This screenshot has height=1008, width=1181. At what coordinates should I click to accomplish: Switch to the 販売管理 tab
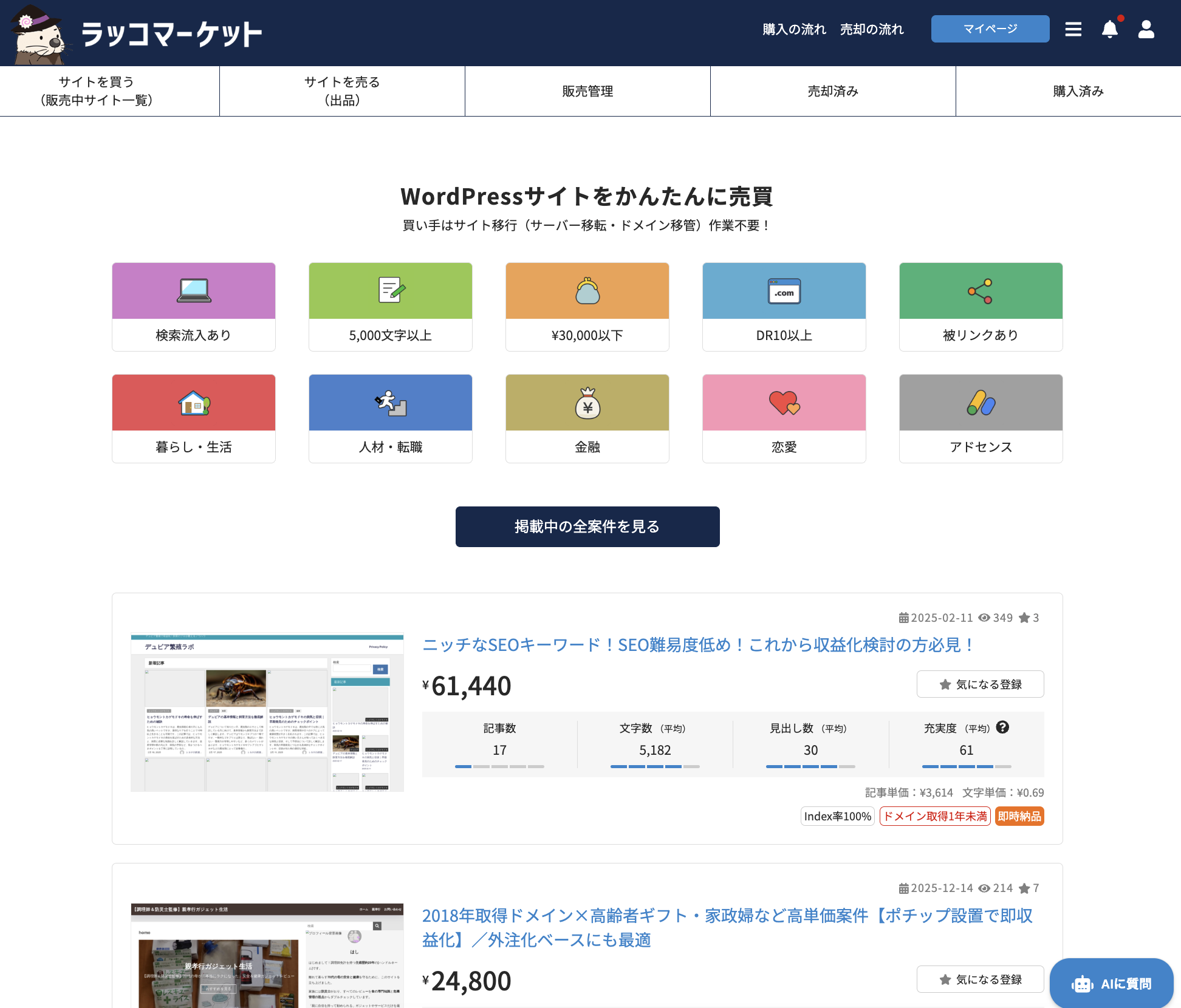pyautogui.click(x=587, y=91)
